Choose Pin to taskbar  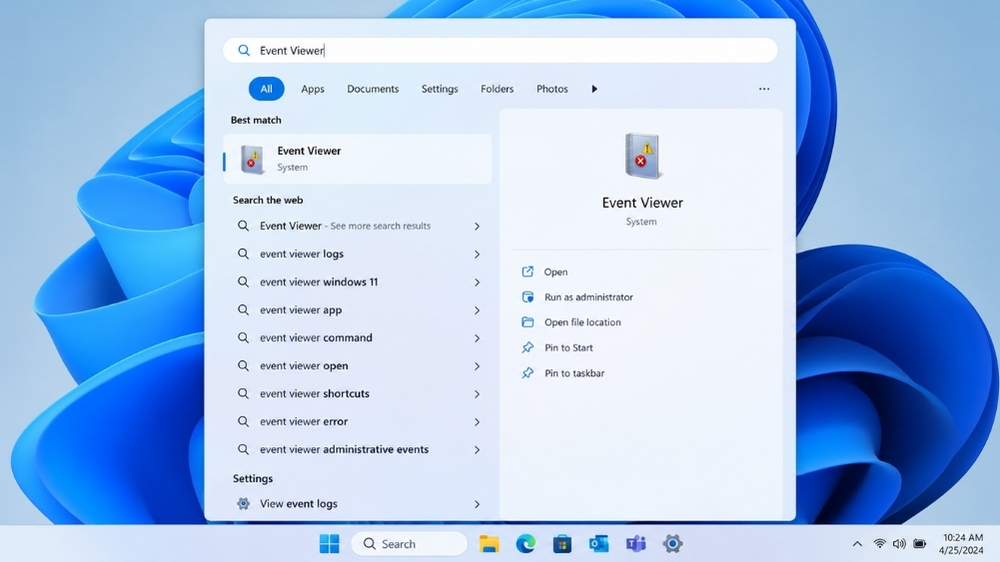point(574,373)
